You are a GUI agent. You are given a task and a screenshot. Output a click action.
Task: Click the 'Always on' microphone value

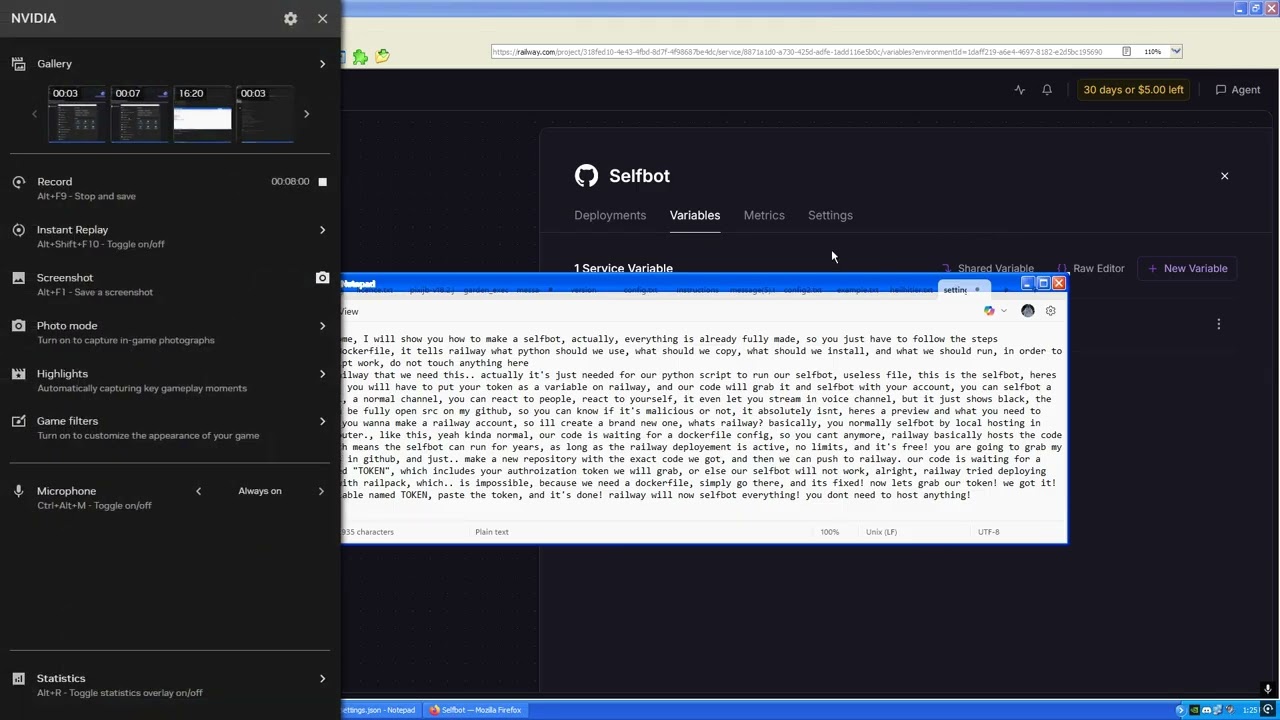coord(260,491)
